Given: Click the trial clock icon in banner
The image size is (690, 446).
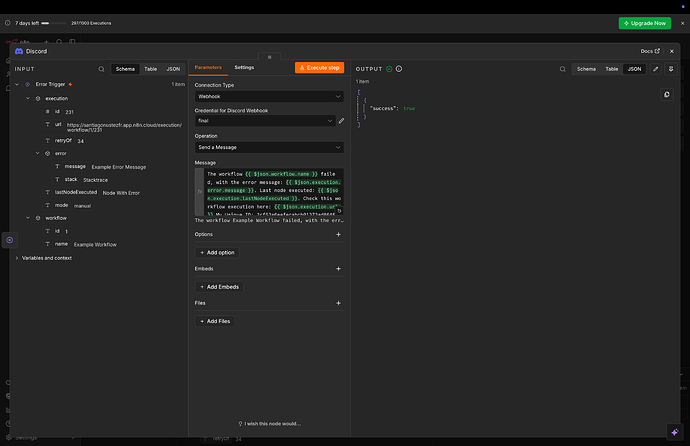Looking at the screenshot, I should tap(7, 23).
